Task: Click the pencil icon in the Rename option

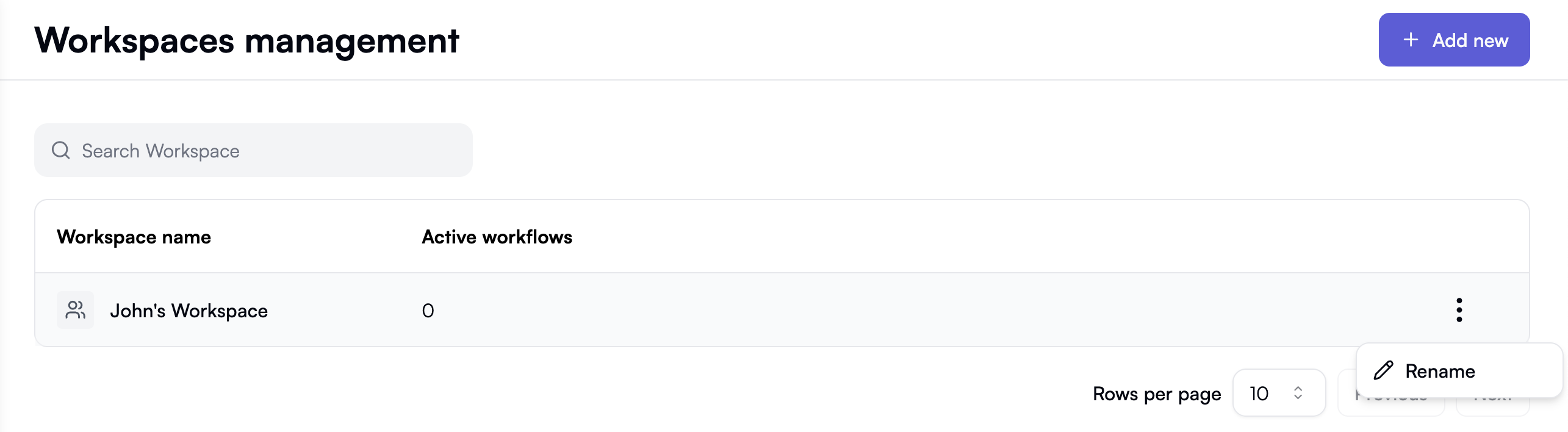Action: point(1383,370)
